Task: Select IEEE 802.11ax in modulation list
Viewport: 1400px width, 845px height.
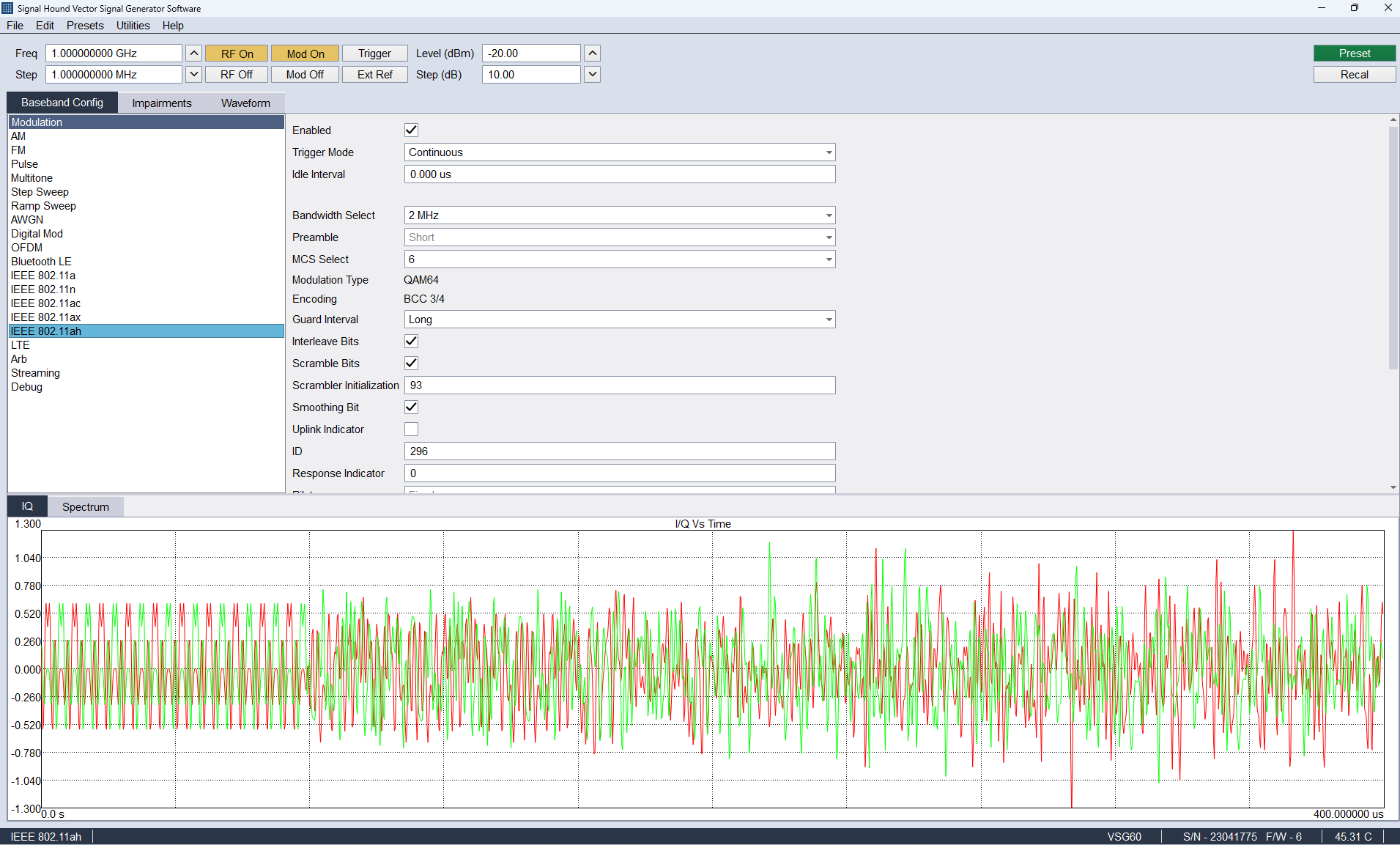Action: point(45,317)
